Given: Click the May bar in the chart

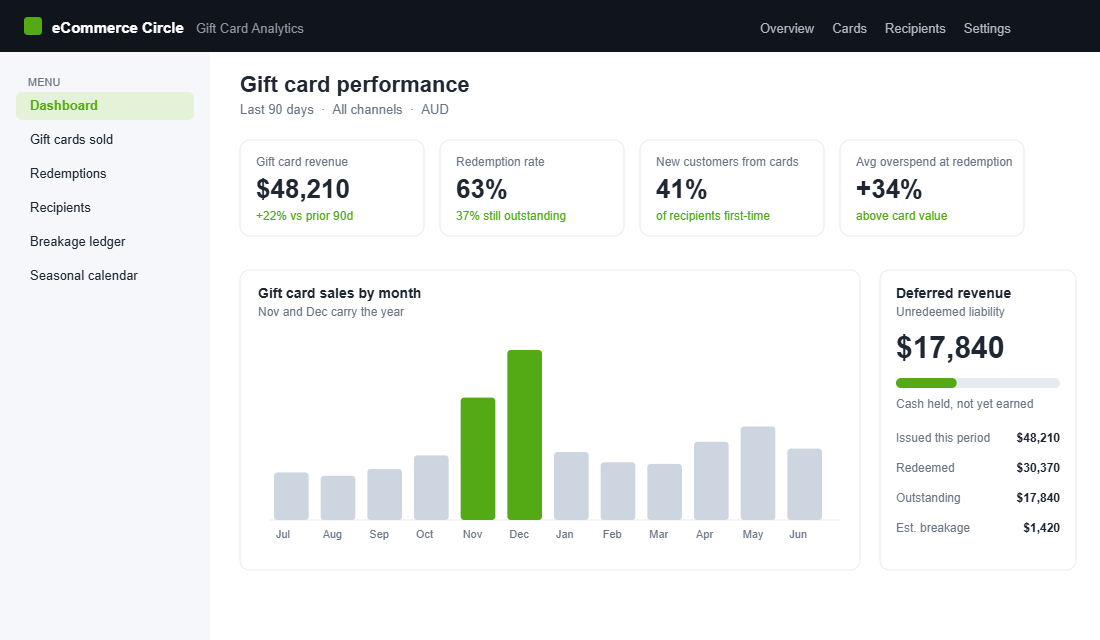Looking at the screenshot, I should click(x=758, y=473).
